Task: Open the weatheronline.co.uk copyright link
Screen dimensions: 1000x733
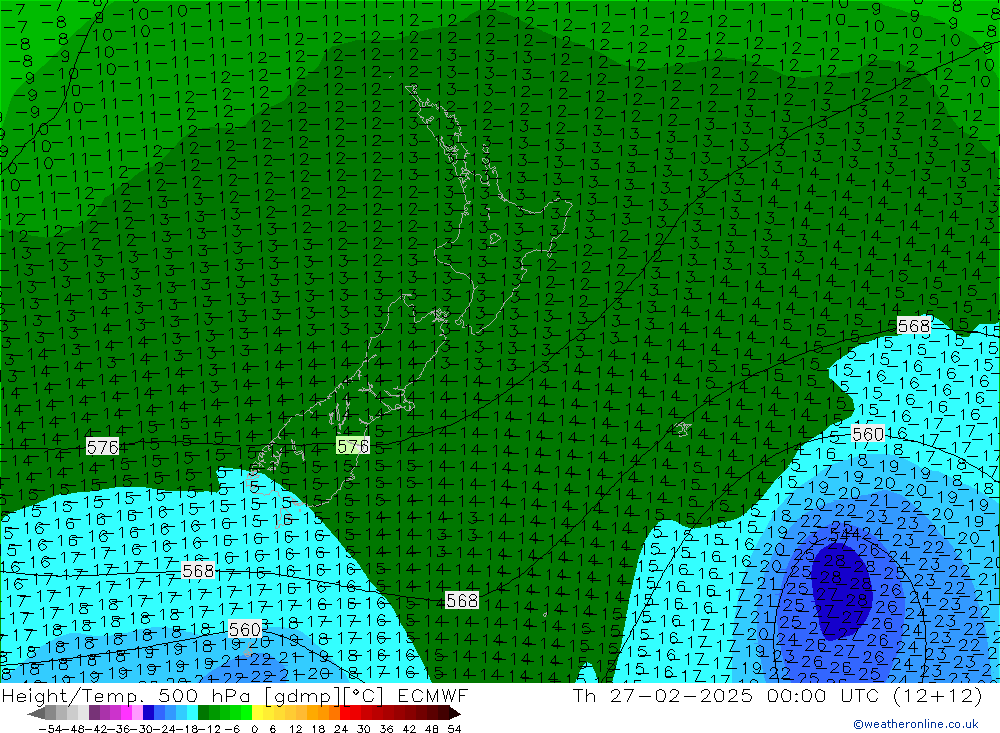Action: pyautogui.click(x=916, y=724)
